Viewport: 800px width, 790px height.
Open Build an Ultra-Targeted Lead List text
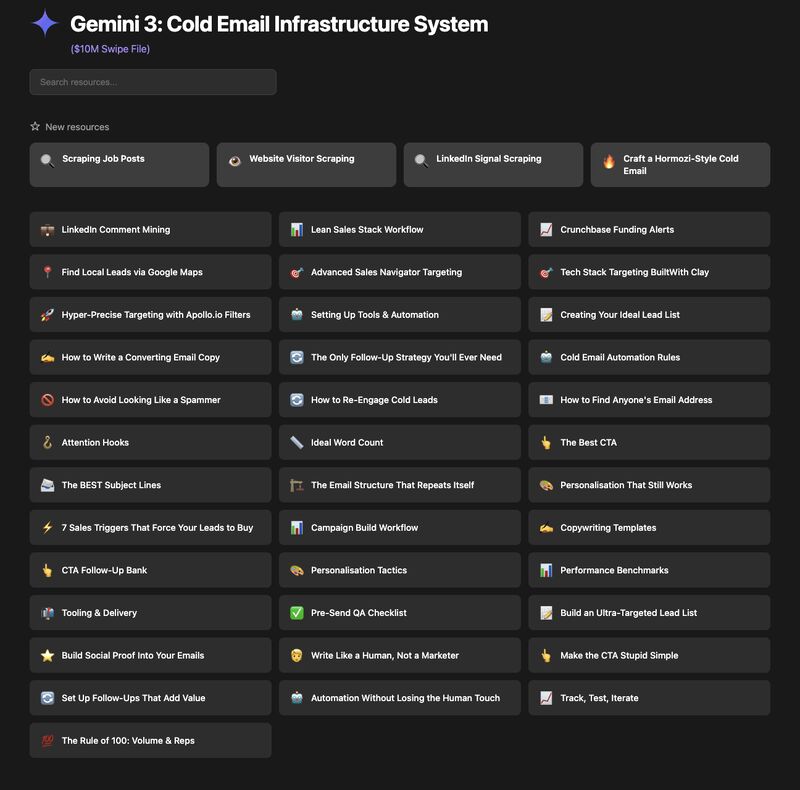pyautogui.click(x=629, y=613)
